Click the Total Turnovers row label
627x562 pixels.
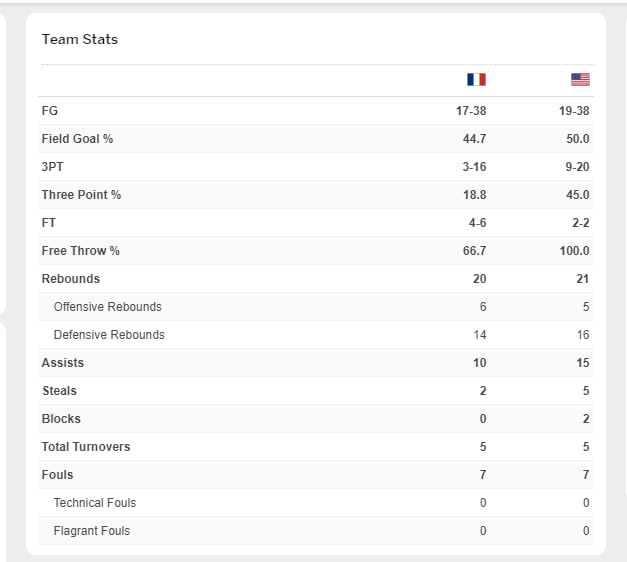coord(86,447)
